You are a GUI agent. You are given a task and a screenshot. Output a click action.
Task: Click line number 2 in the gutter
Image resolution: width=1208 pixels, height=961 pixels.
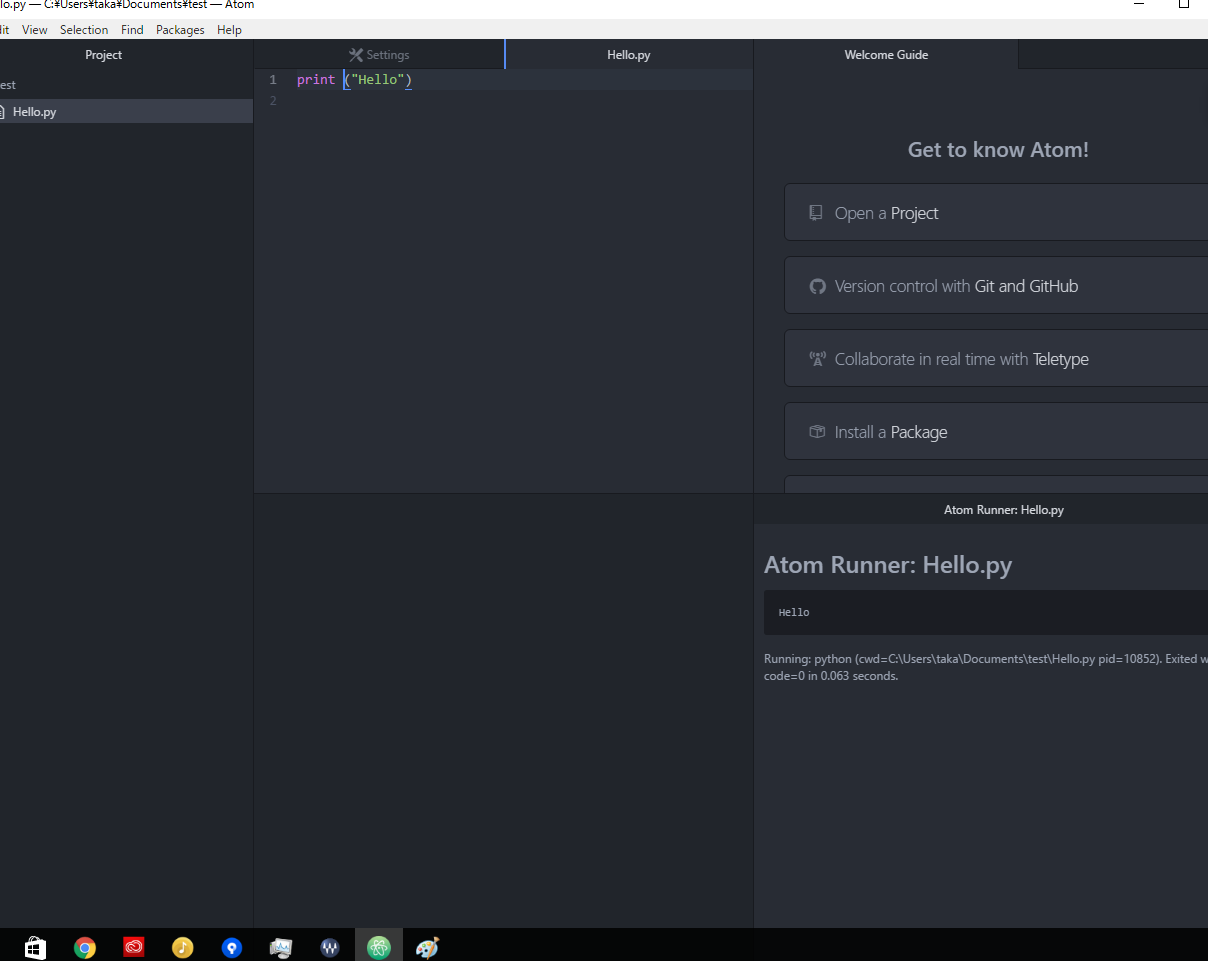click(x=272, y=101)
